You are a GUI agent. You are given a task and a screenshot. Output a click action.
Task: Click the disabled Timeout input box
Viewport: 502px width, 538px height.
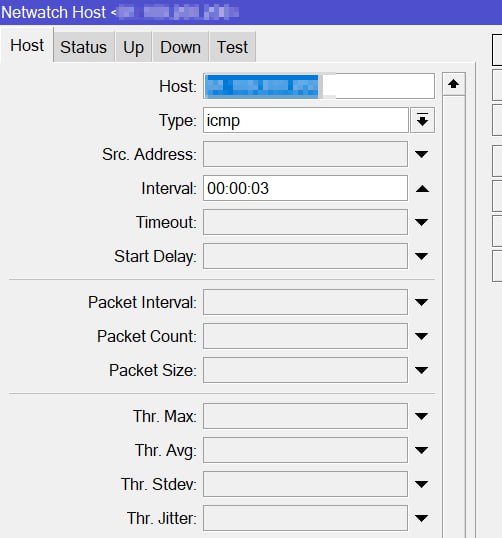(305, 222)
